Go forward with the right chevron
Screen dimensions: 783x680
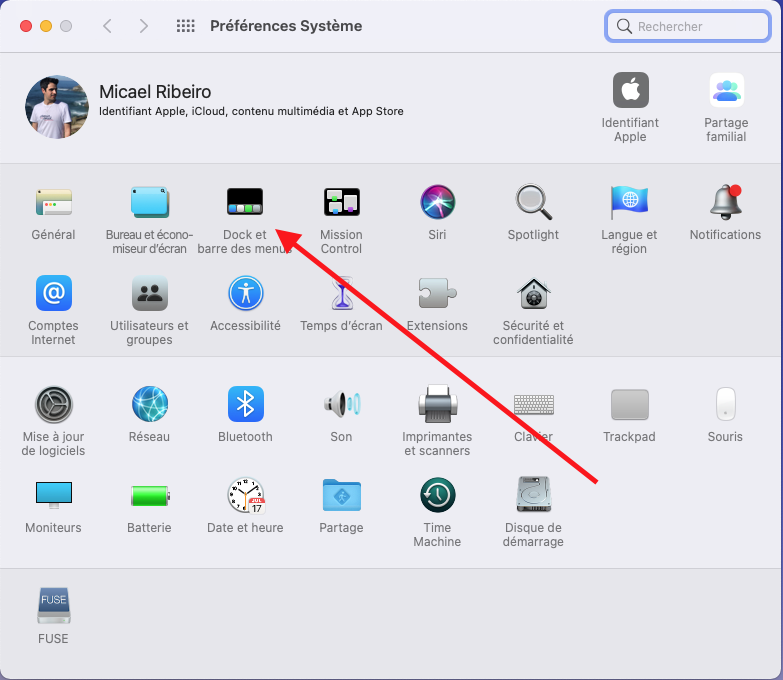(x=144, y=26)
